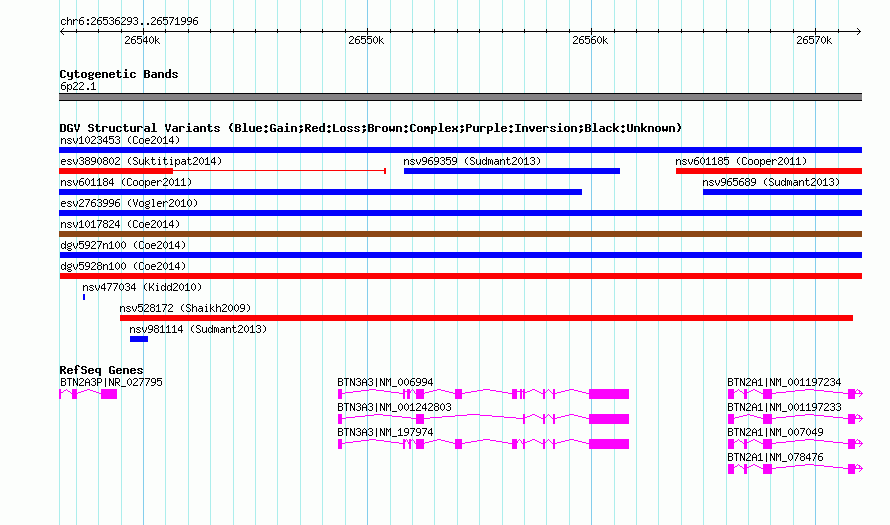This screenshot has height=525, width=890.
Task: Open the esv3890802 (Suktitipat2014) label
Action: coord(141,161)
